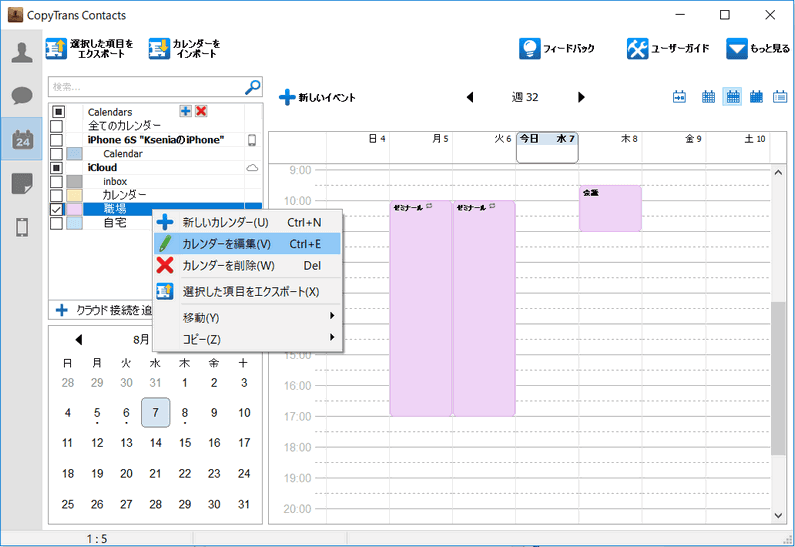Click blue color swatch of Calendar row
Viewport: 795px width, 547px height.
click(75, 154)
